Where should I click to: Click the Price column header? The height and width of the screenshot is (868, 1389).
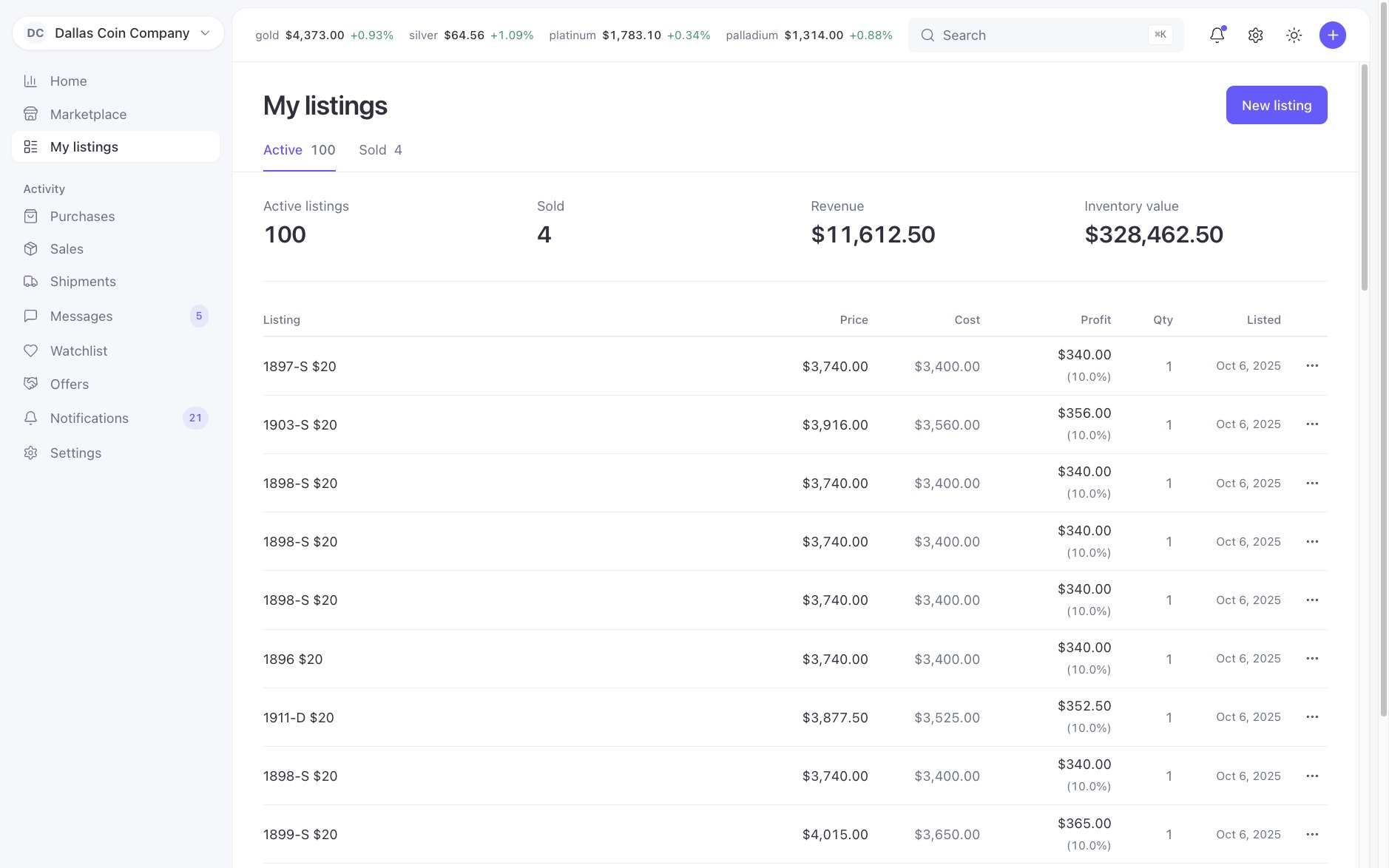tap(854, 319)
